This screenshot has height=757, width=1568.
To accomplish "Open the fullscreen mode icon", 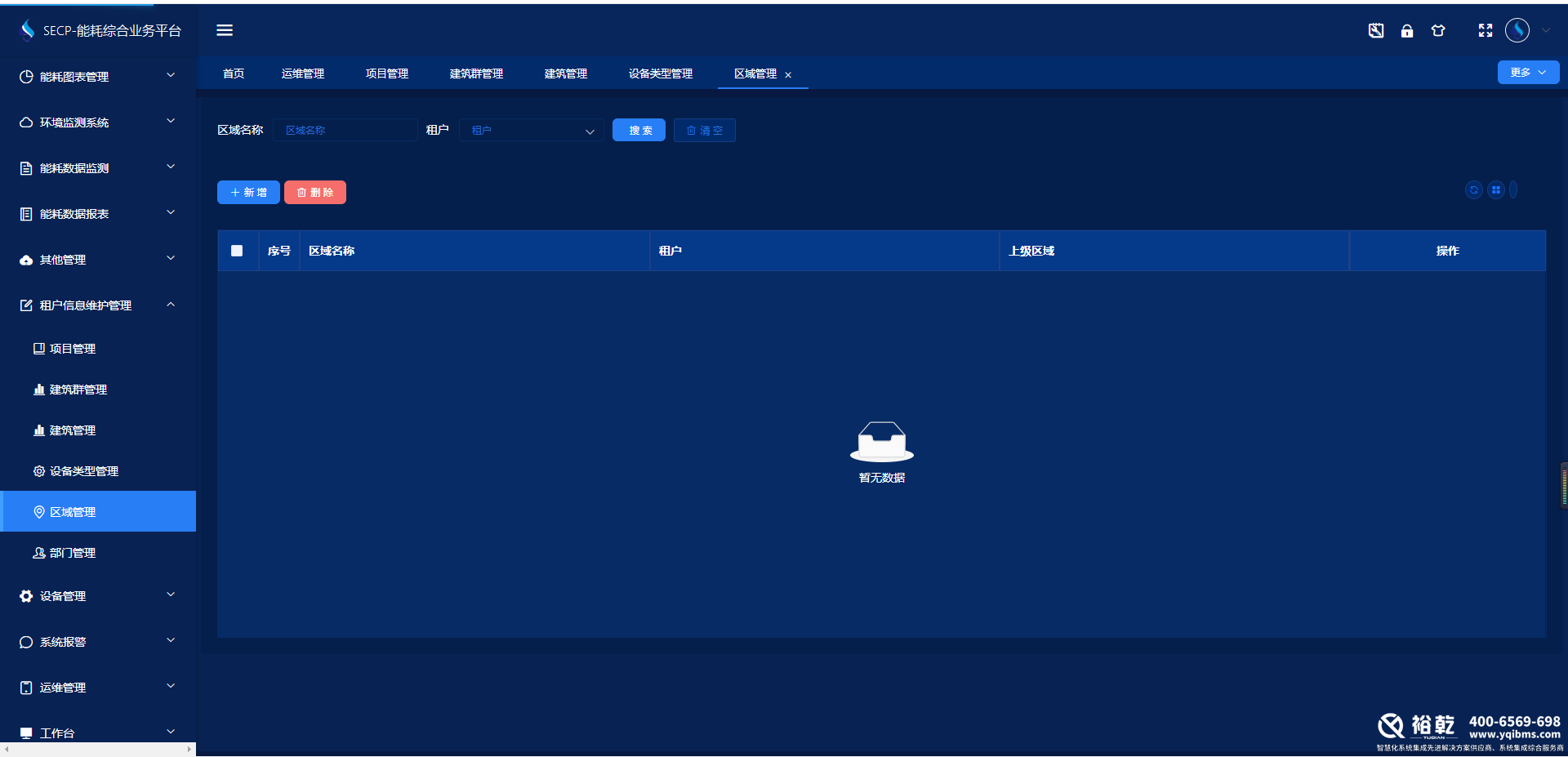I will [x=1486, y=30].
